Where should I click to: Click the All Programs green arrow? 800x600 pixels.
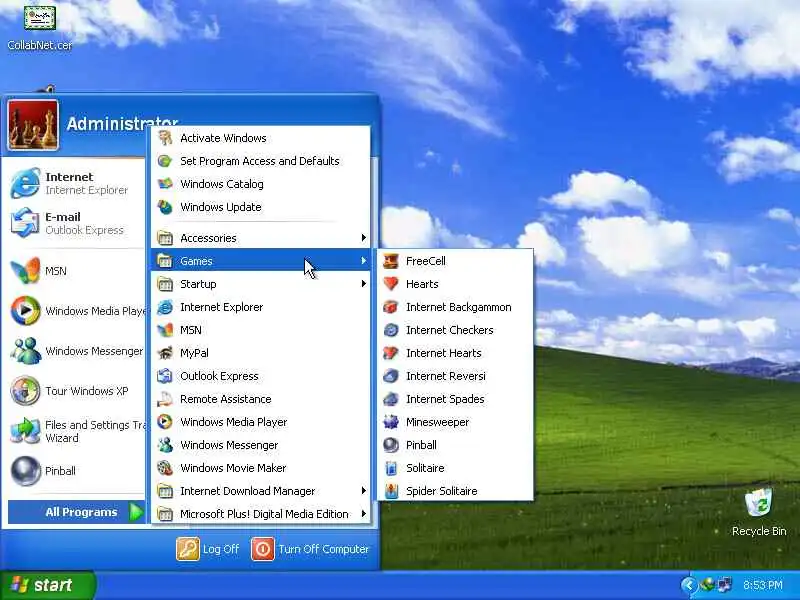click(x=136, y=512)
